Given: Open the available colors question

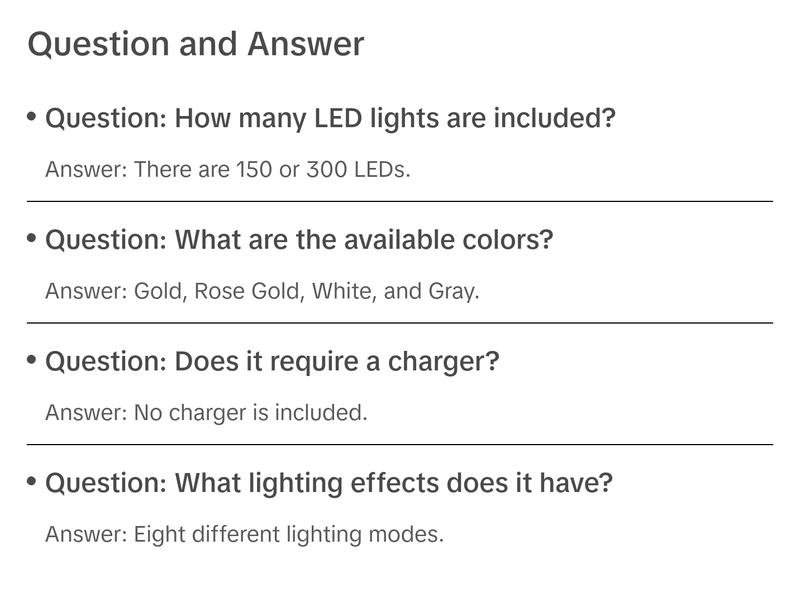Looking at the screenshot, I should (298, 240).
